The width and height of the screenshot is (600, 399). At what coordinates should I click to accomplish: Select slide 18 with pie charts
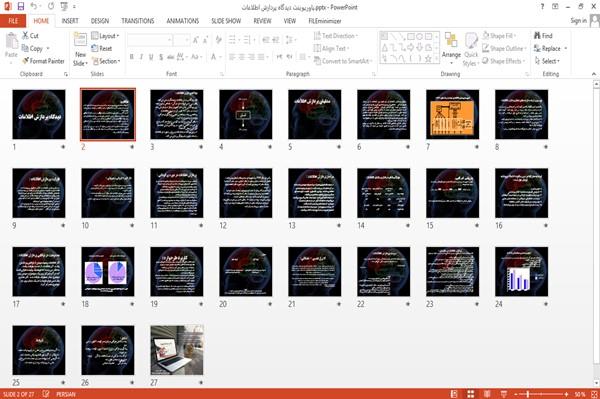click(x=108, y=272)
